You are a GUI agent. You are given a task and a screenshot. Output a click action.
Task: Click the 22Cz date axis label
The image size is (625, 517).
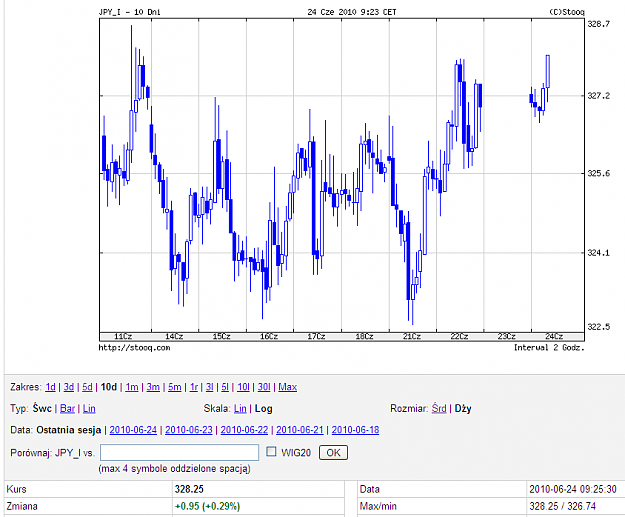coord(459,336)
